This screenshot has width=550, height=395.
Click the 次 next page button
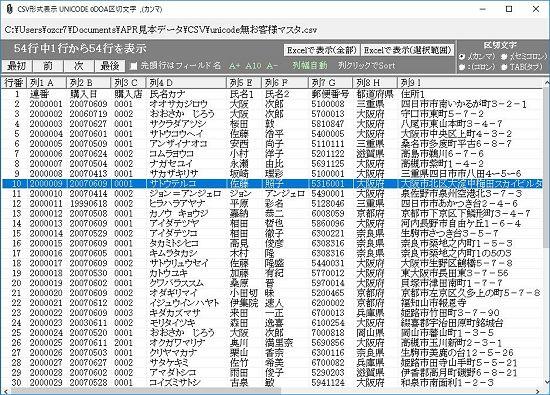(79, 66)
